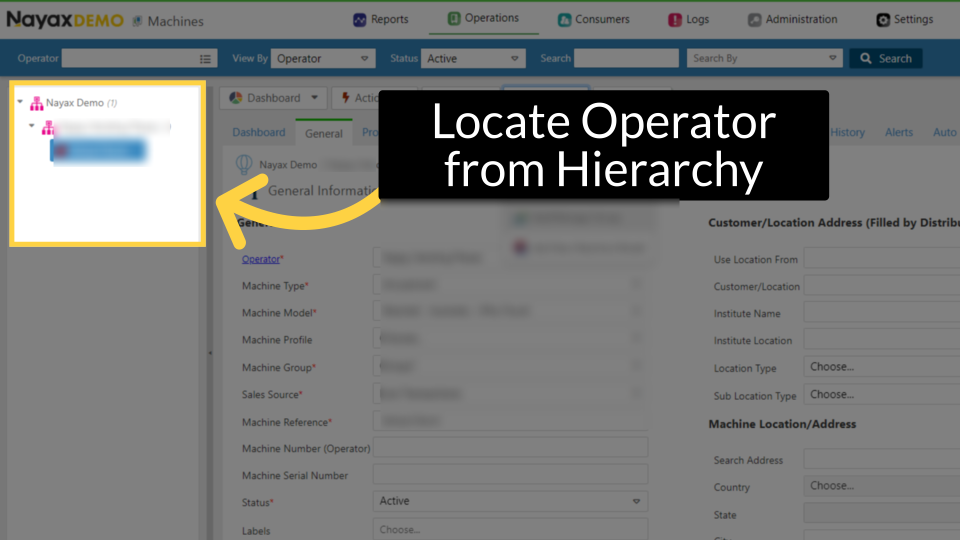Collapse the Nayax Demo tree node
Image resolution: width=960 pixels, height=540 pixels.
(x=20, y=102)
